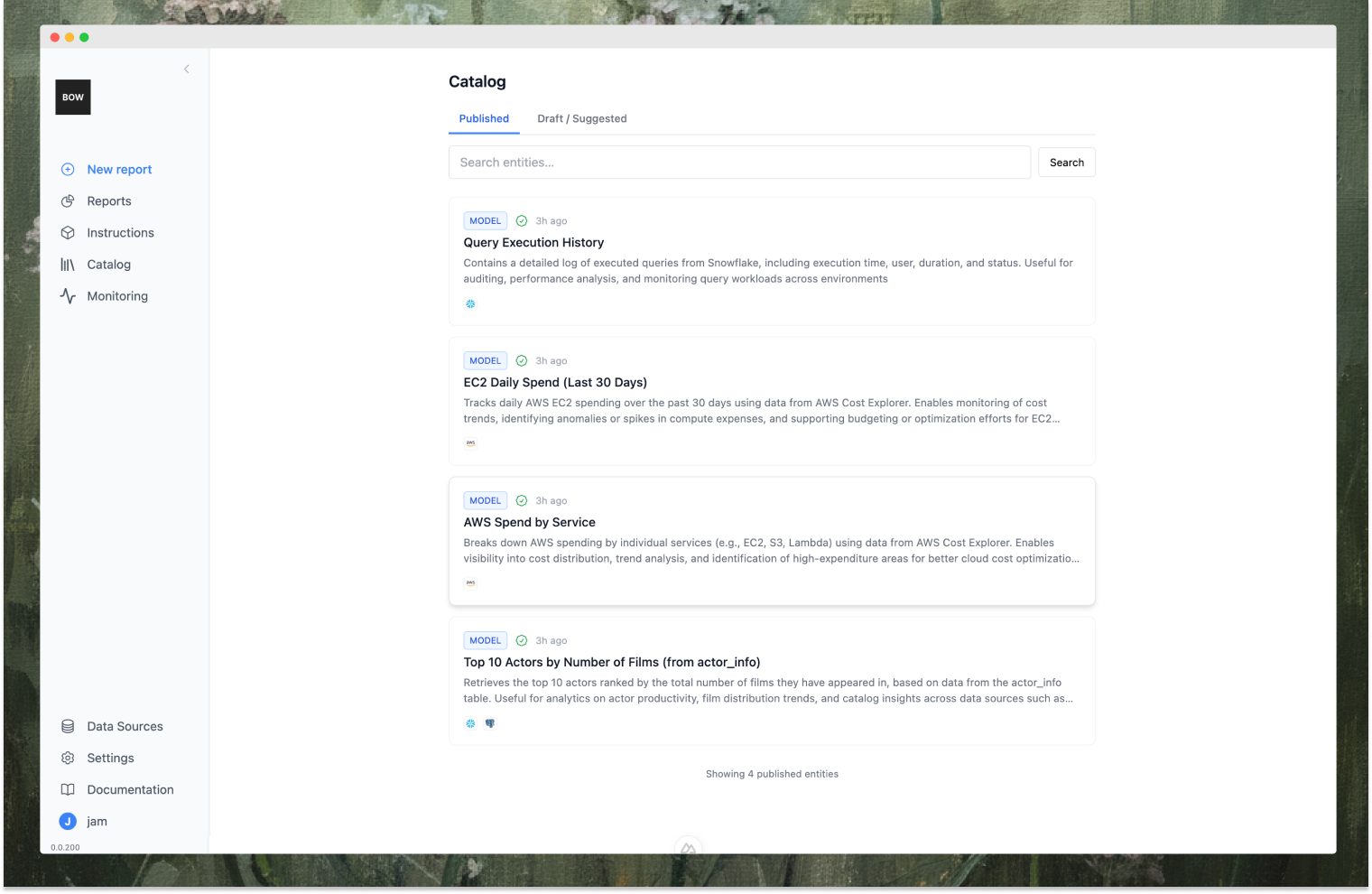
Task: Go to the Reports page
Action: pos(109,201)
